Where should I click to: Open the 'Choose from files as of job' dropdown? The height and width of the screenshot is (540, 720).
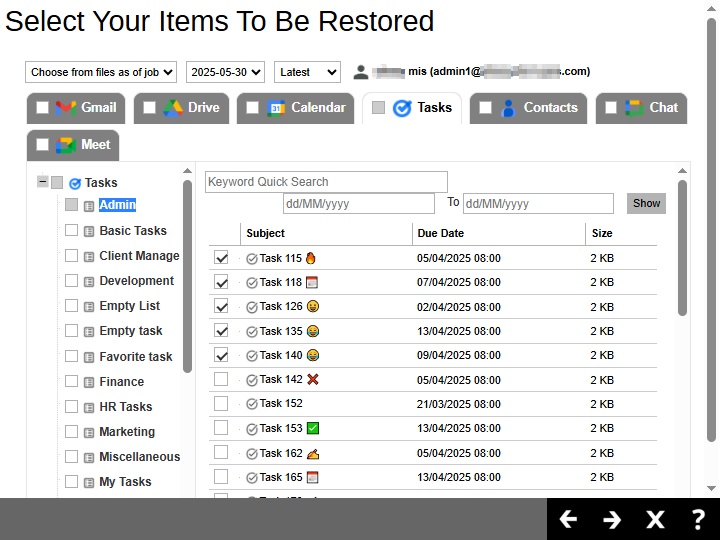coord(101,72)
